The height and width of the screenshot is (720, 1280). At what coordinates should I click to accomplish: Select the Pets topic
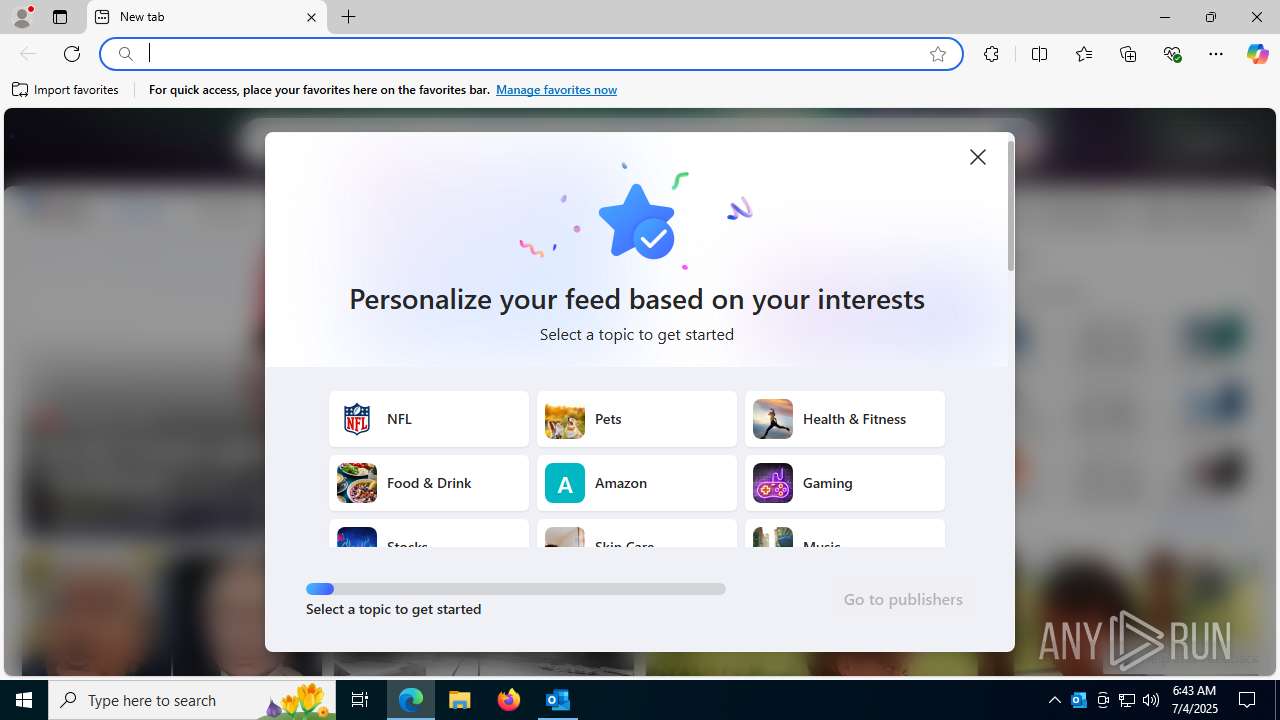pos(637,419)
